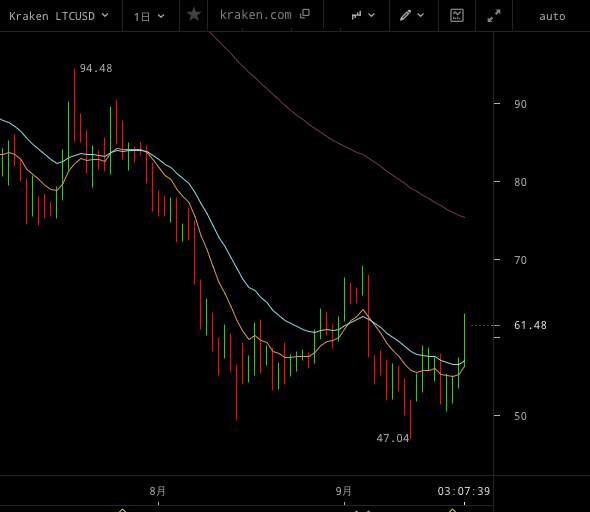Click the external window icon beside kraken.com
The width and height of the screenshot is (590, 512).
click(305, 14)
